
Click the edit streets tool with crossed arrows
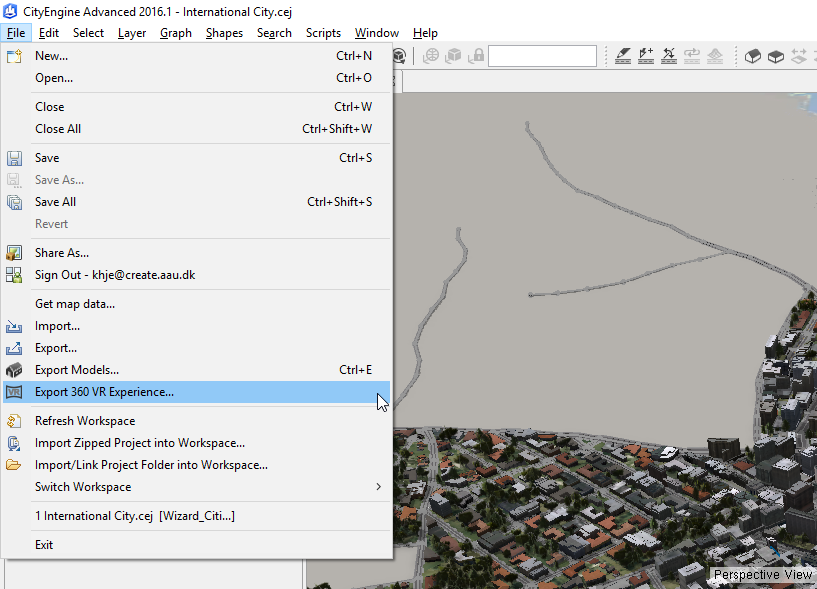669,56
